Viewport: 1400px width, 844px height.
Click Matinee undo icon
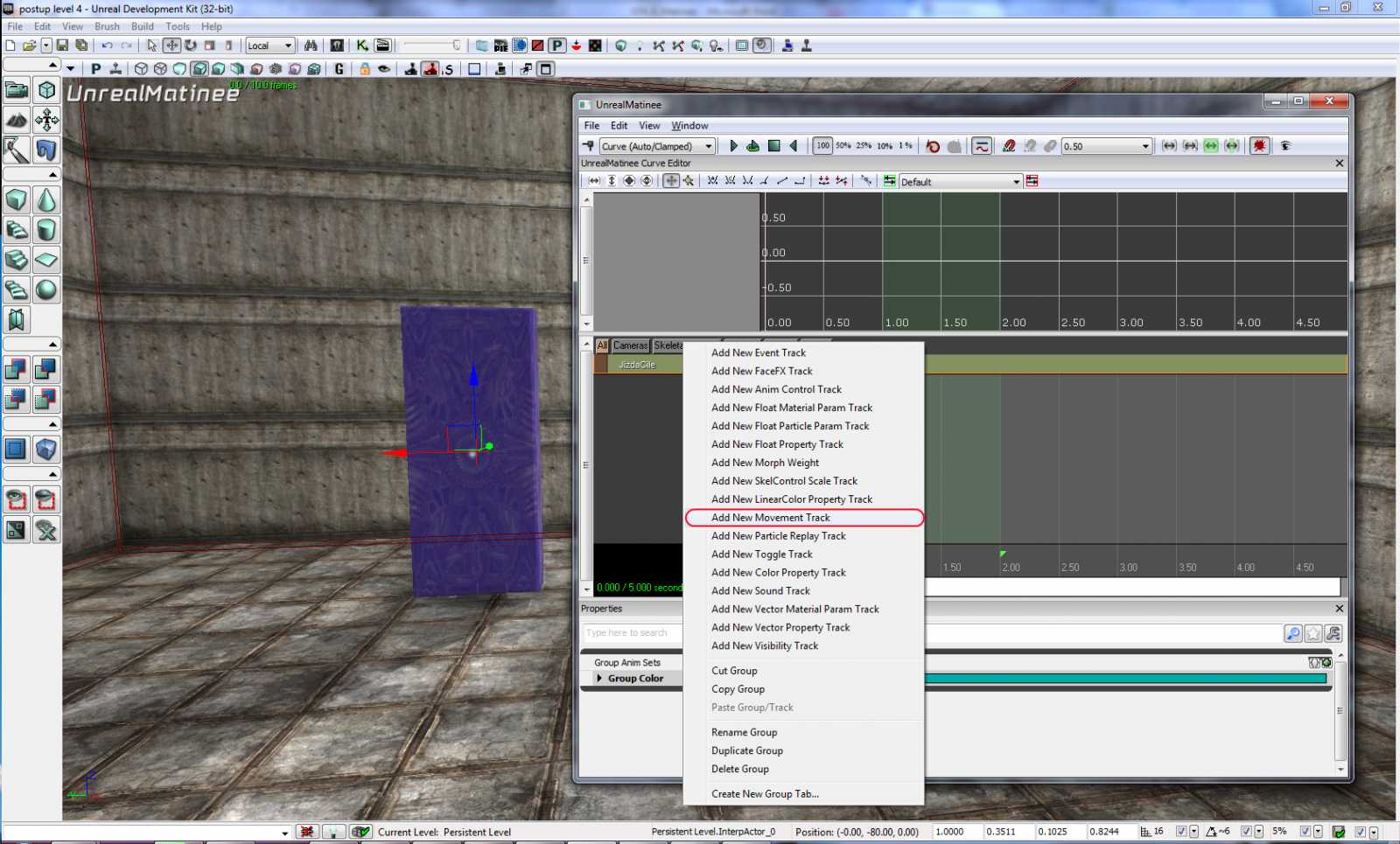click(933, 146)
